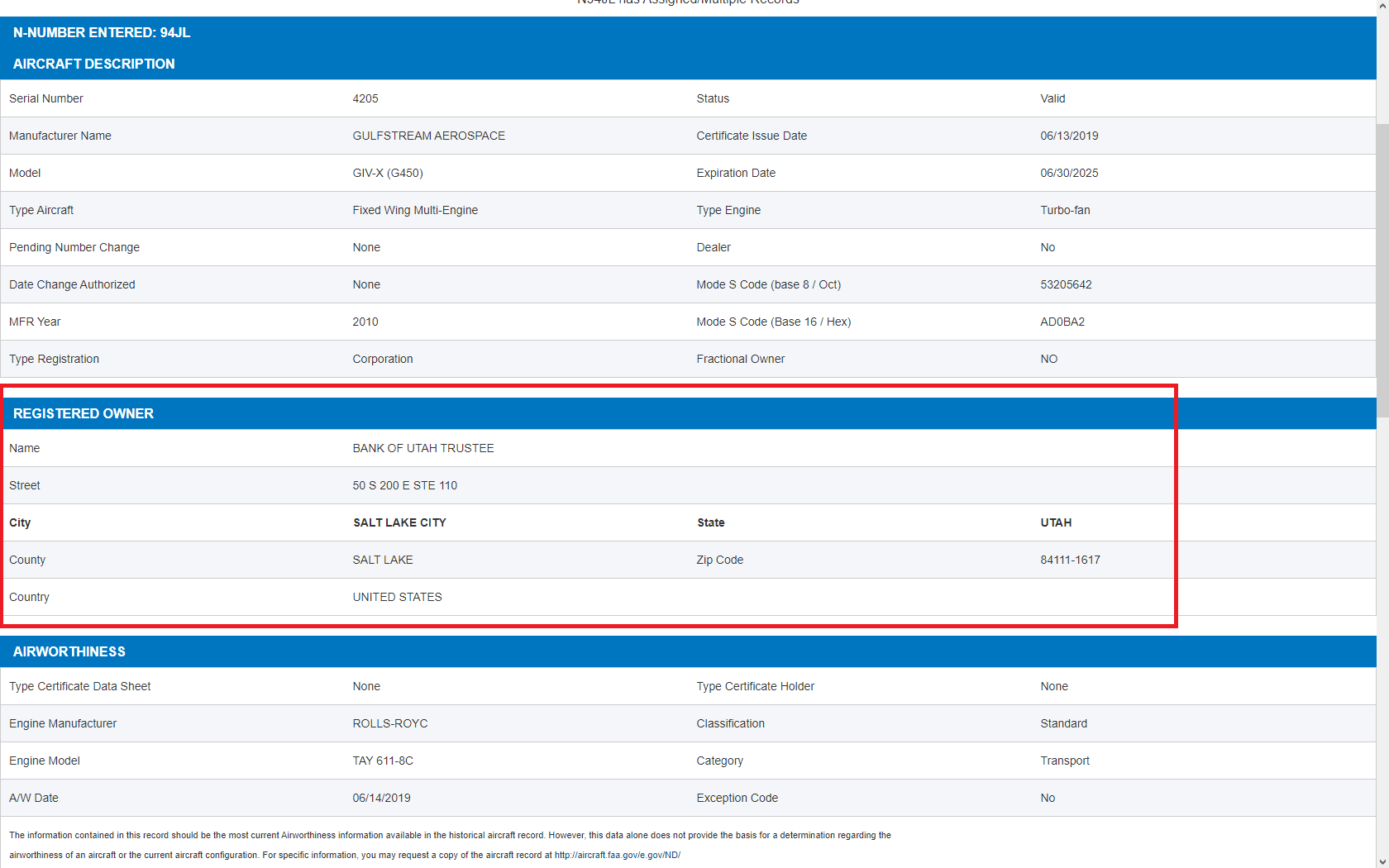Click the Type Certificate Holder label
This screenshot has width=1389, height=868.
click(755, 686)
